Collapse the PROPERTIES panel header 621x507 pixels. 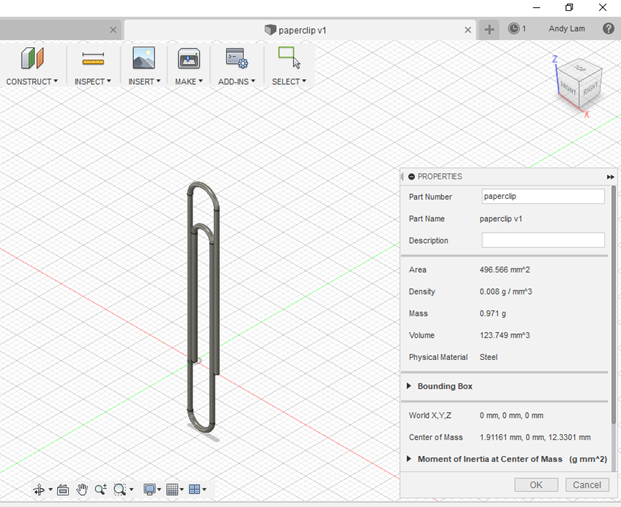411,177
